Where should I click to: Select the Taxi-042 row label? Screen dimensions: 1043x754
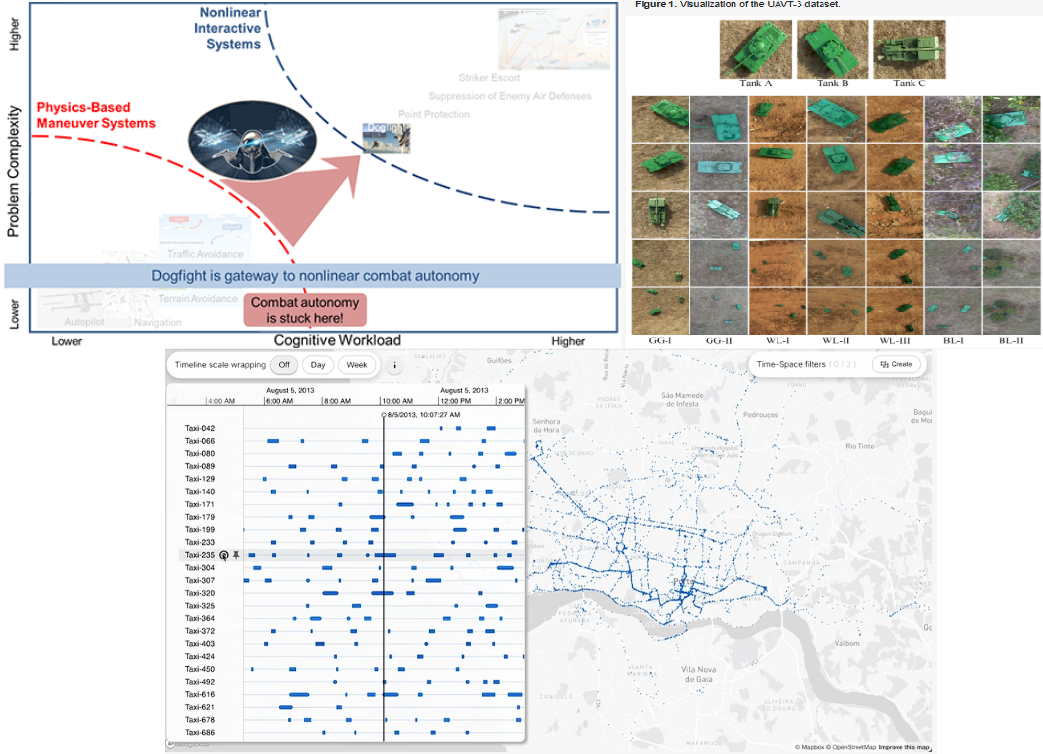[200, 428]
